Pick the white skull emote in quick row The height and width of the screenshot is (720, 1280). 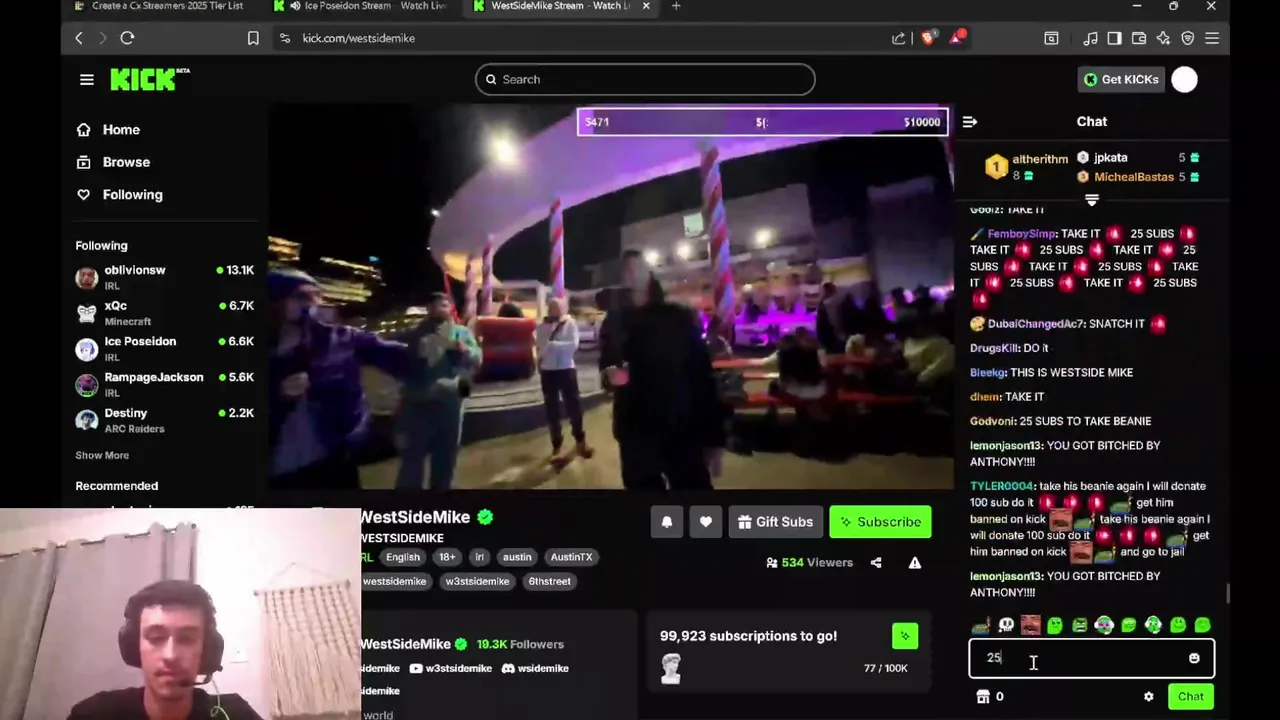[1006, 626]
